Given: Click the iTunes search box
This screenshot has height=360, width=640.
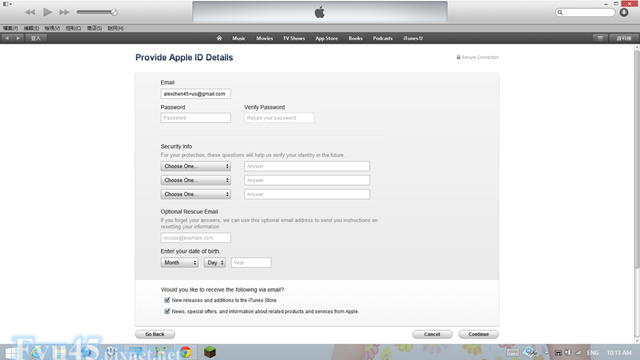Looking at the screenshot, I should click(585, 13).
